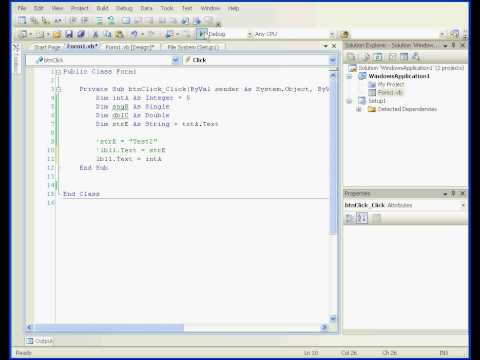The image size is (480, 360).
Task: Click the 'Ln 10' status bar entry
Action: coord(311,353)
